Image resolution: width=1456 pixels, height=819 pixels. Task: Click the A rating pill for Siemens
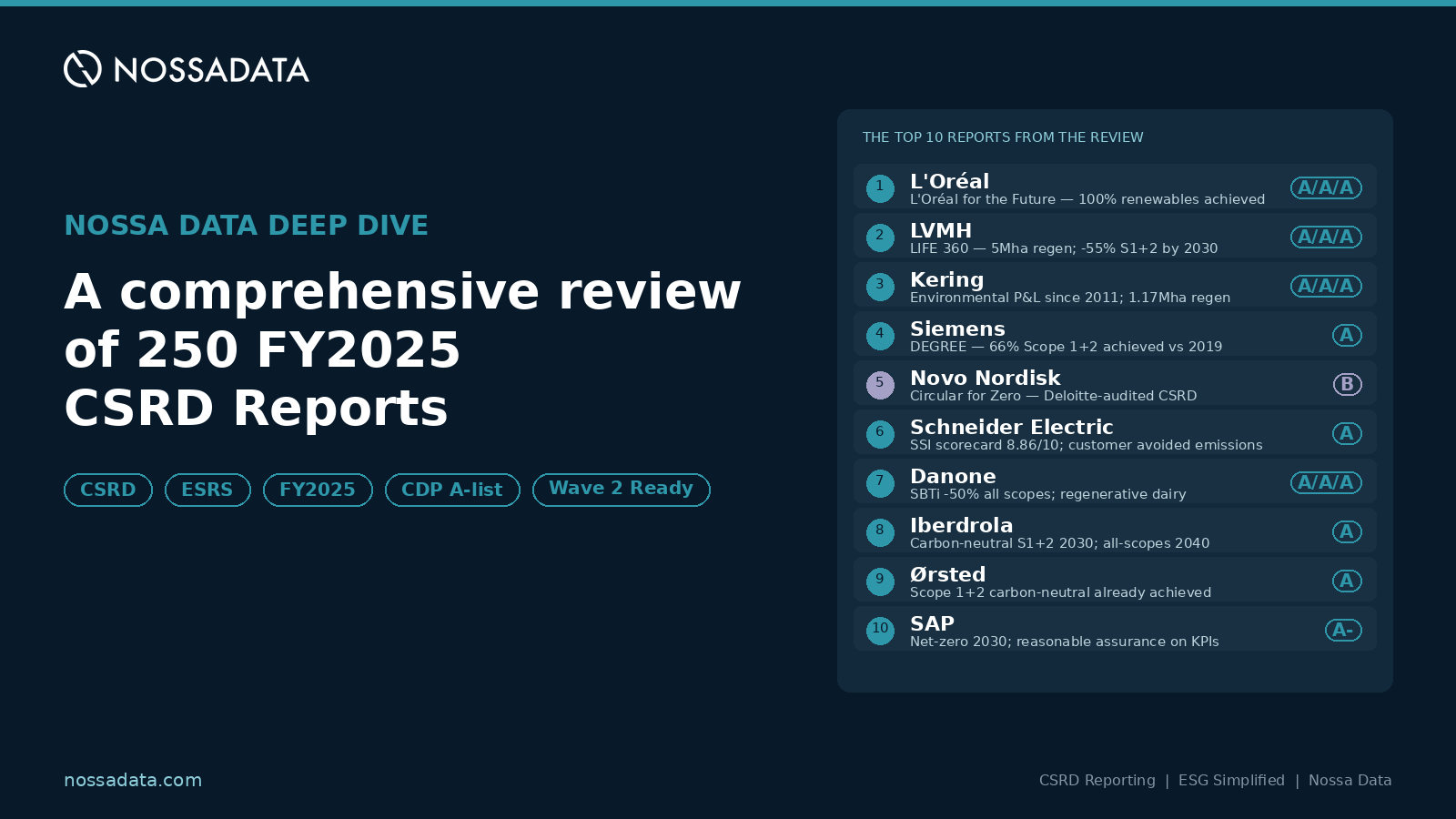[x=1347, y=336]
